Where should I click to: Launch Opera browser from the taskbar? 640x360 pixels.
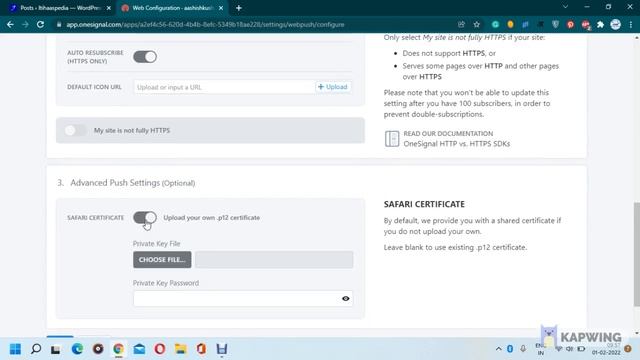(x=160, y=349)
